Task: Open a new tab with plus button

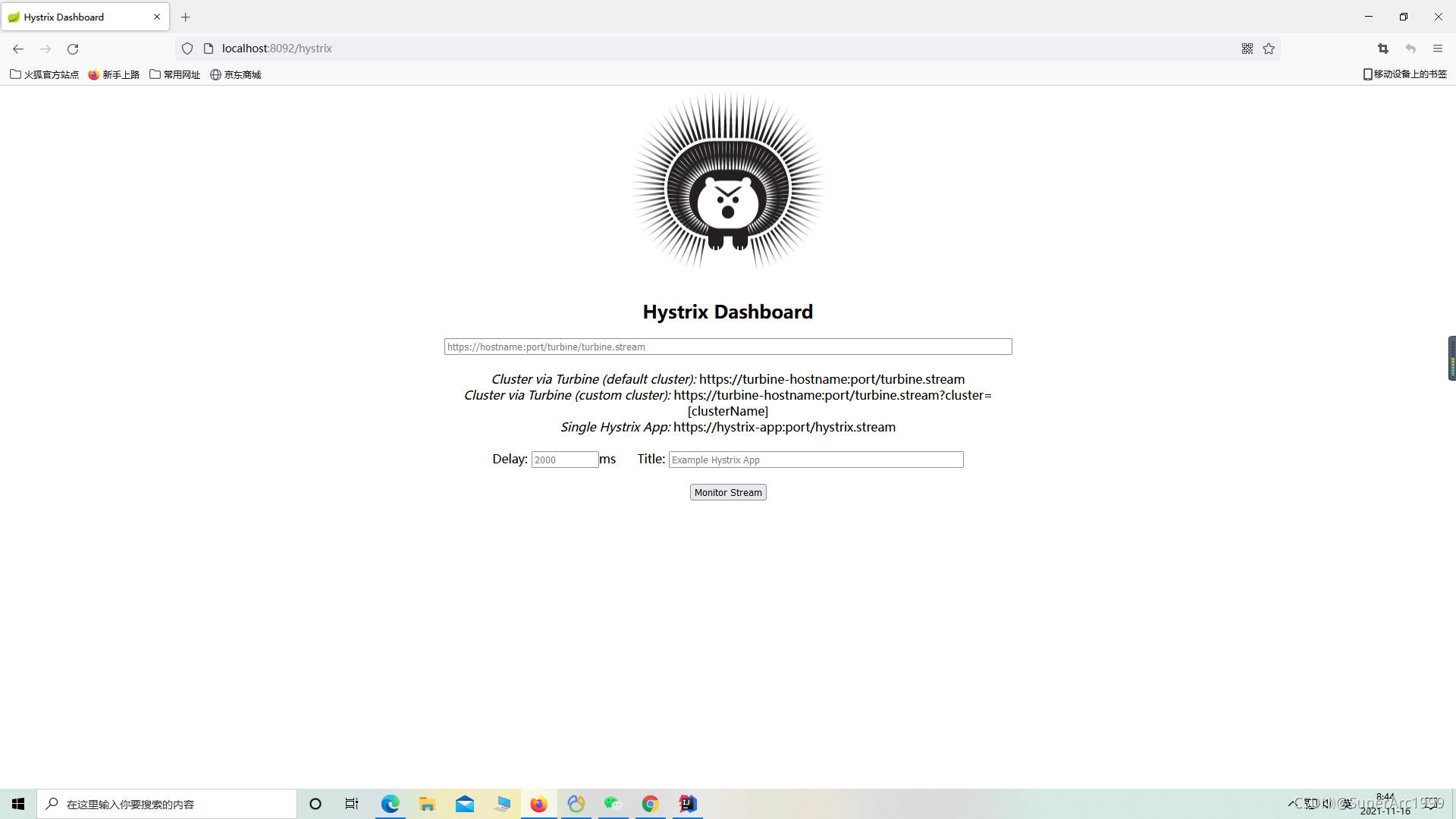Action: click(186, 17)
